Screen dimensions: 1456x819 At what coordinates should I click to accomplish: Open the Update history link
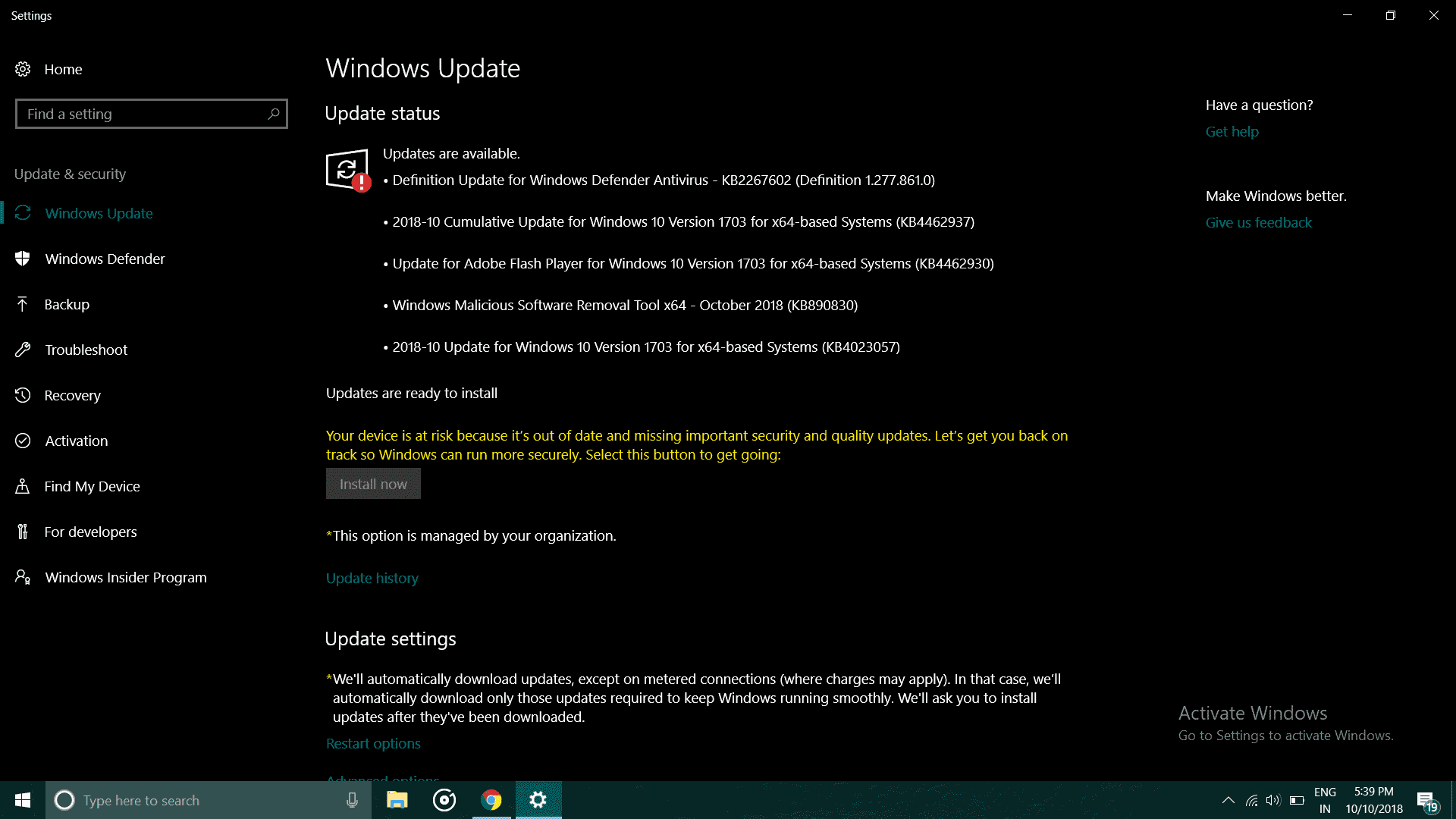coord(372,578)
